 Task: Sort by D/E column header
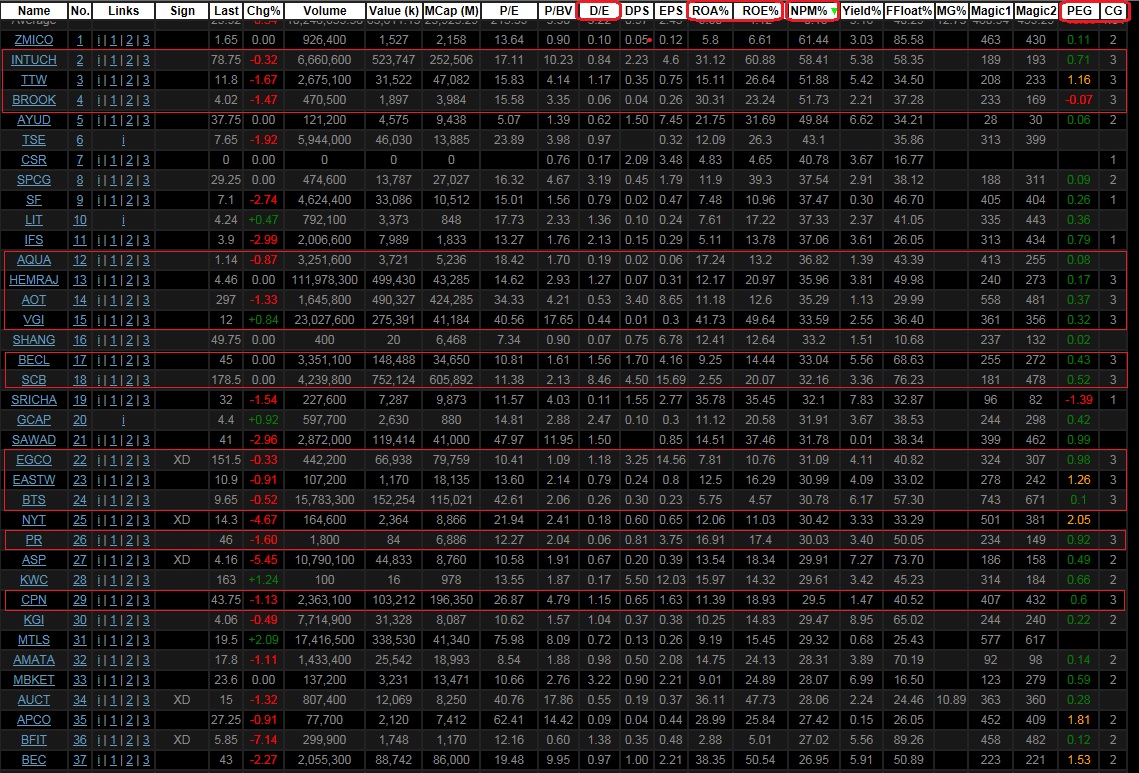[x=599, y=11]
